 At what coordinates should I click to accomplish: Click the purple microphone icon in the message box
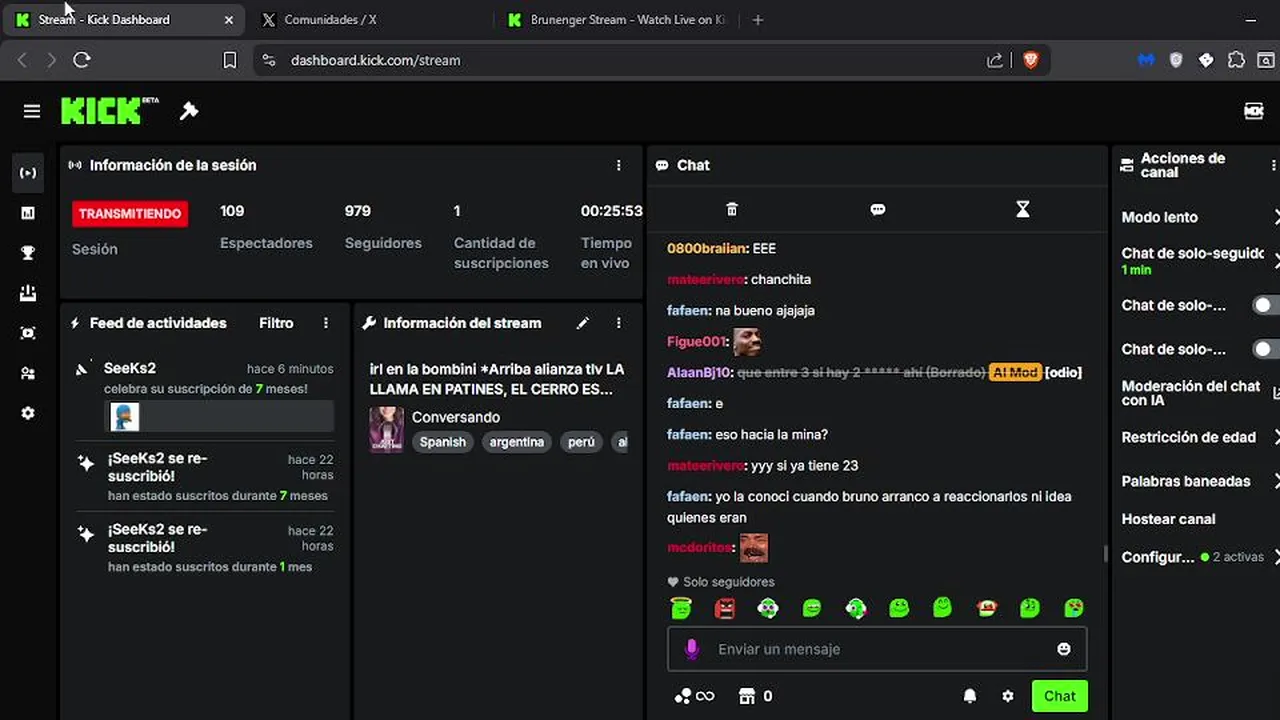click(x=691, y=649)
